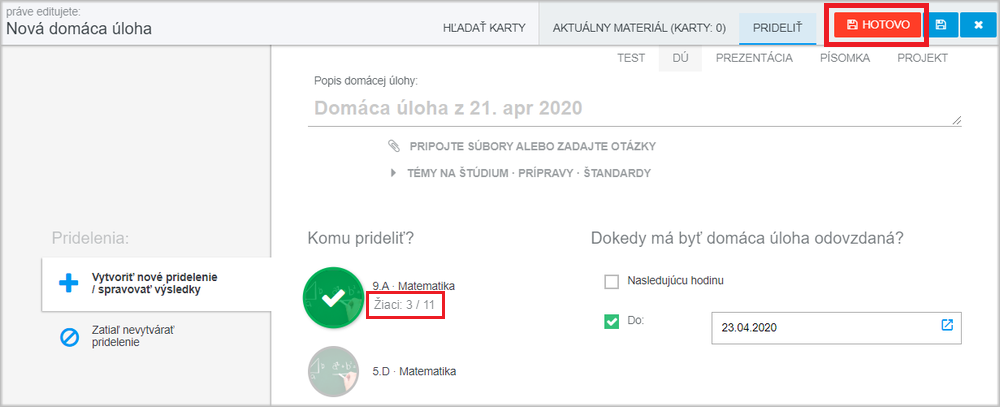The image size is (1000, 407).
Task: Click the blue plus new assignment icon
Action: click(68, 284)
